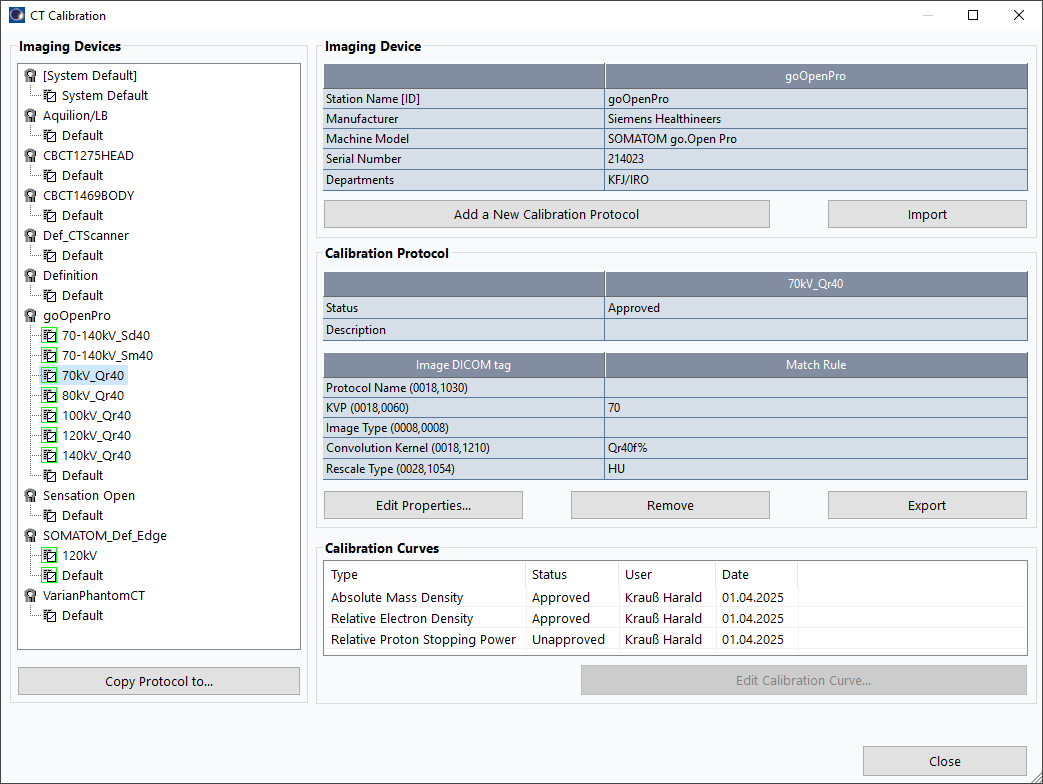Click the Station Name value goOpenPro
Viewport: 1043px width, 784px height.
(x=816, y=99)
